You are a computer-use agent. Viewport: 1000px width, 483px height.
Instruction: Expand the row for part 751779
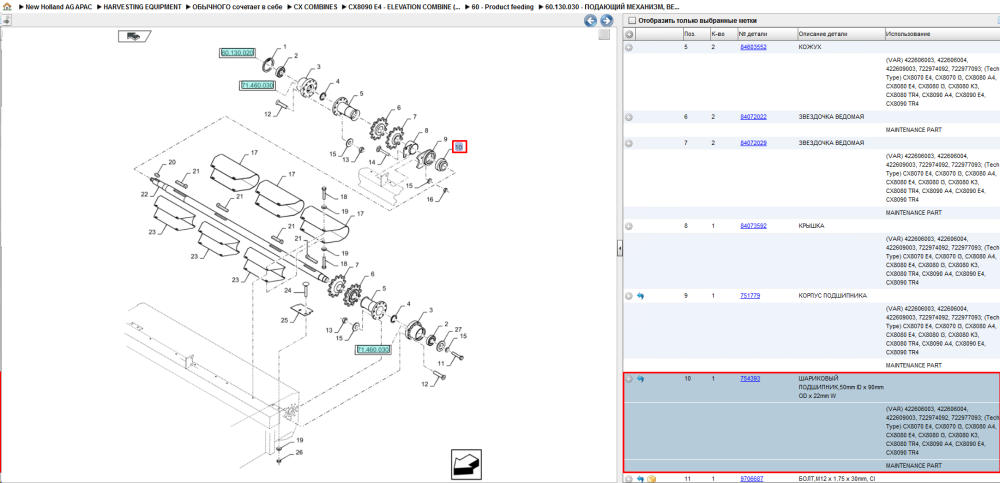629,296
